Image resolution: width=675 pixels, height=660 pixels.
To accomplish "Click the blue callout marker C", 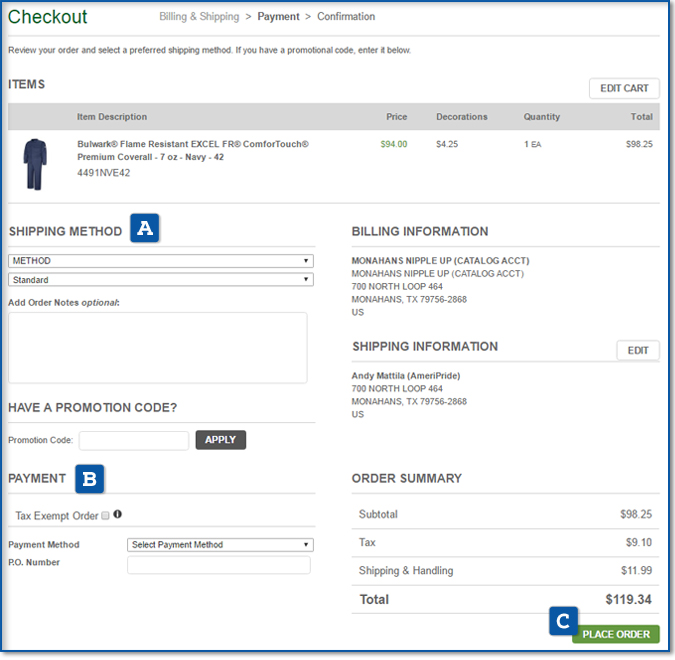I will point(563,621).
